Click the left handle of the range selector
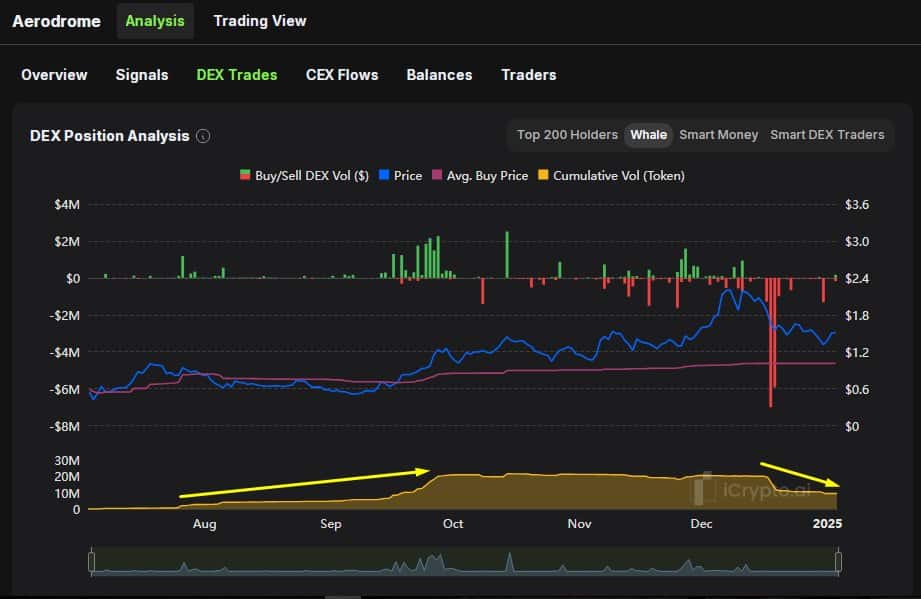This screenshot has height=599, width=921. point(92,562)
